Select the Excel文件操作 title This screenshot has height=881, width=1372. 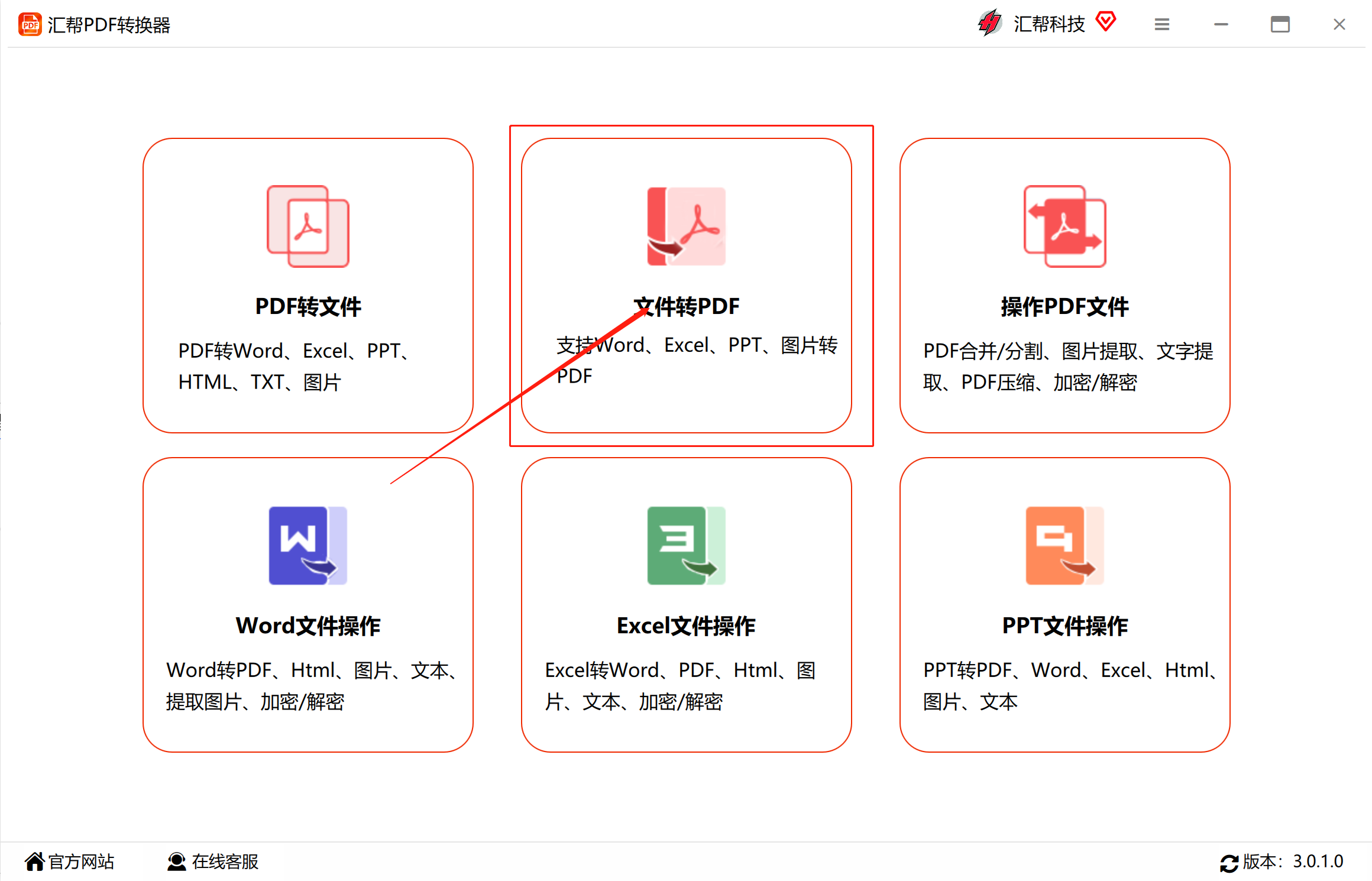point(686,626)
